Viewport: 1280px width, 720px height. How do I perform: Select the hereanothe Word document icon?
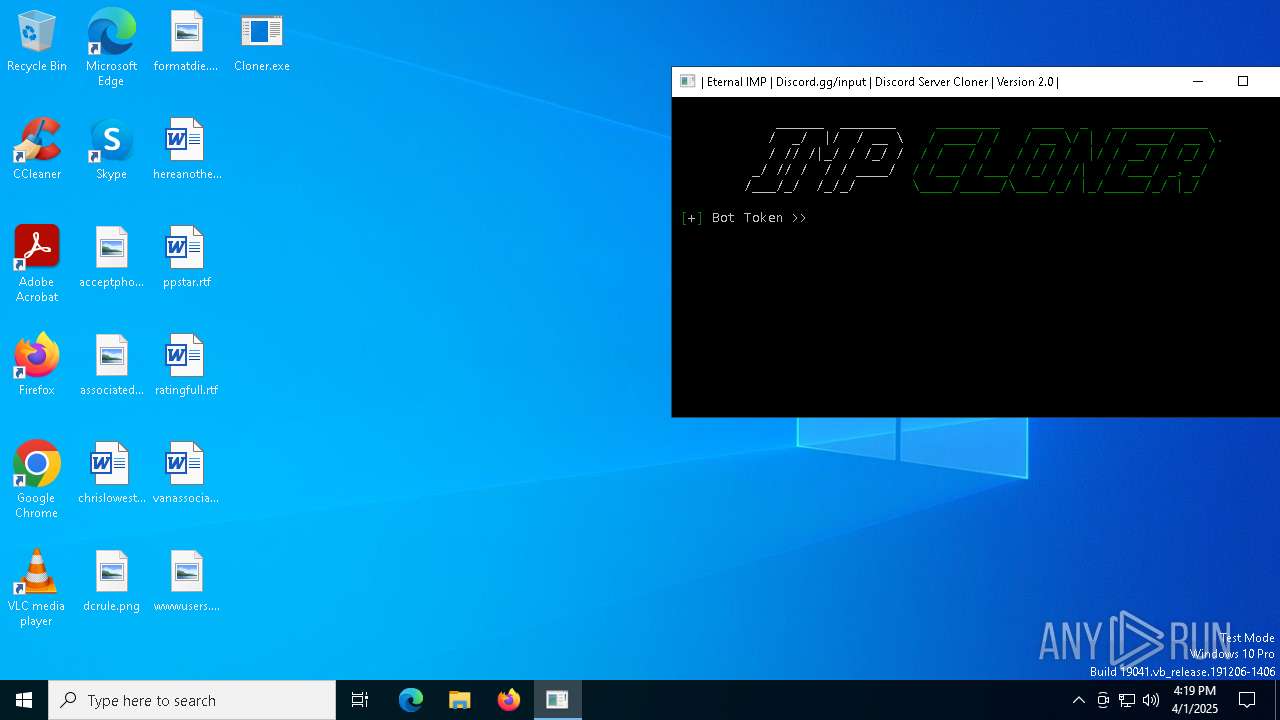tap(186, 150)
